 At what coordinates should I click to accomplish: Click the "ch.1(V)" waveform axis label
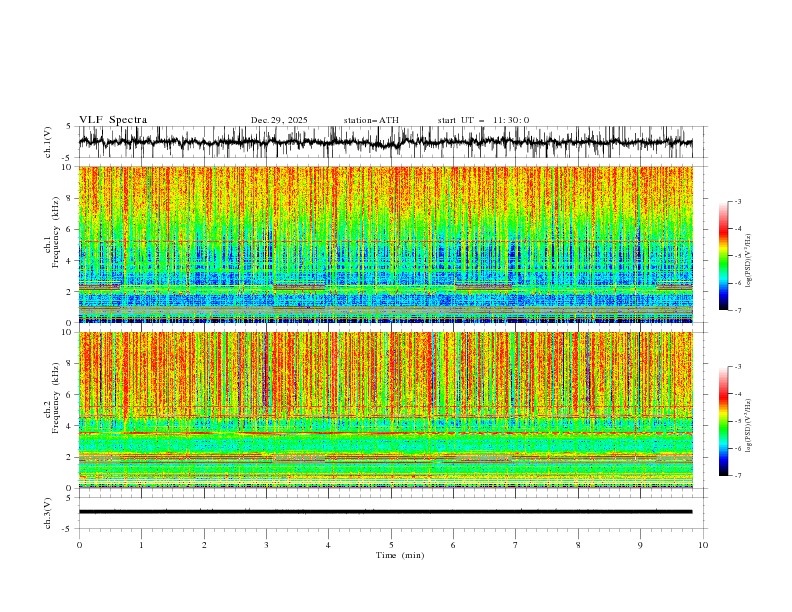[x=48, y=142]
